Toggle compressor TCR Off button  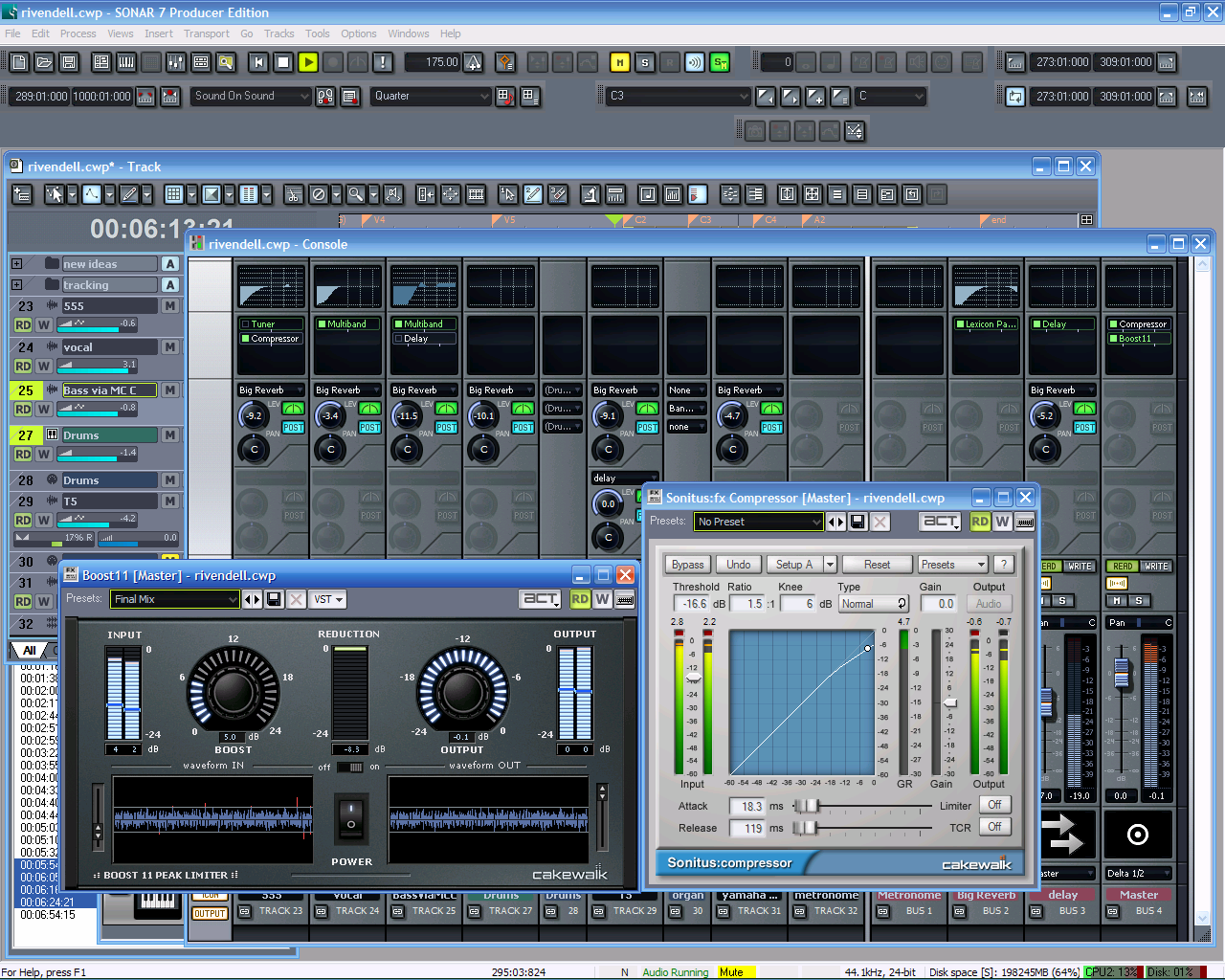point(995,827)
